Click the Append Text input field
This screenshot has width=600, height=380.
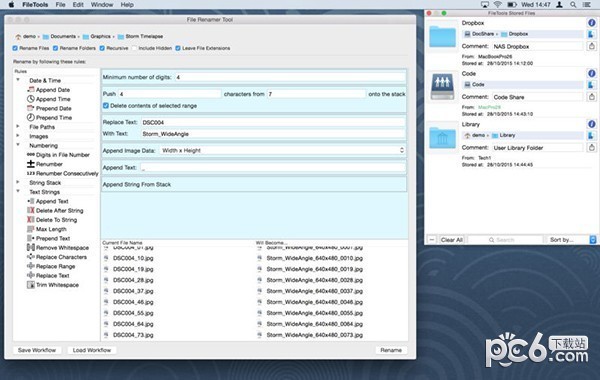click(273, 168)
